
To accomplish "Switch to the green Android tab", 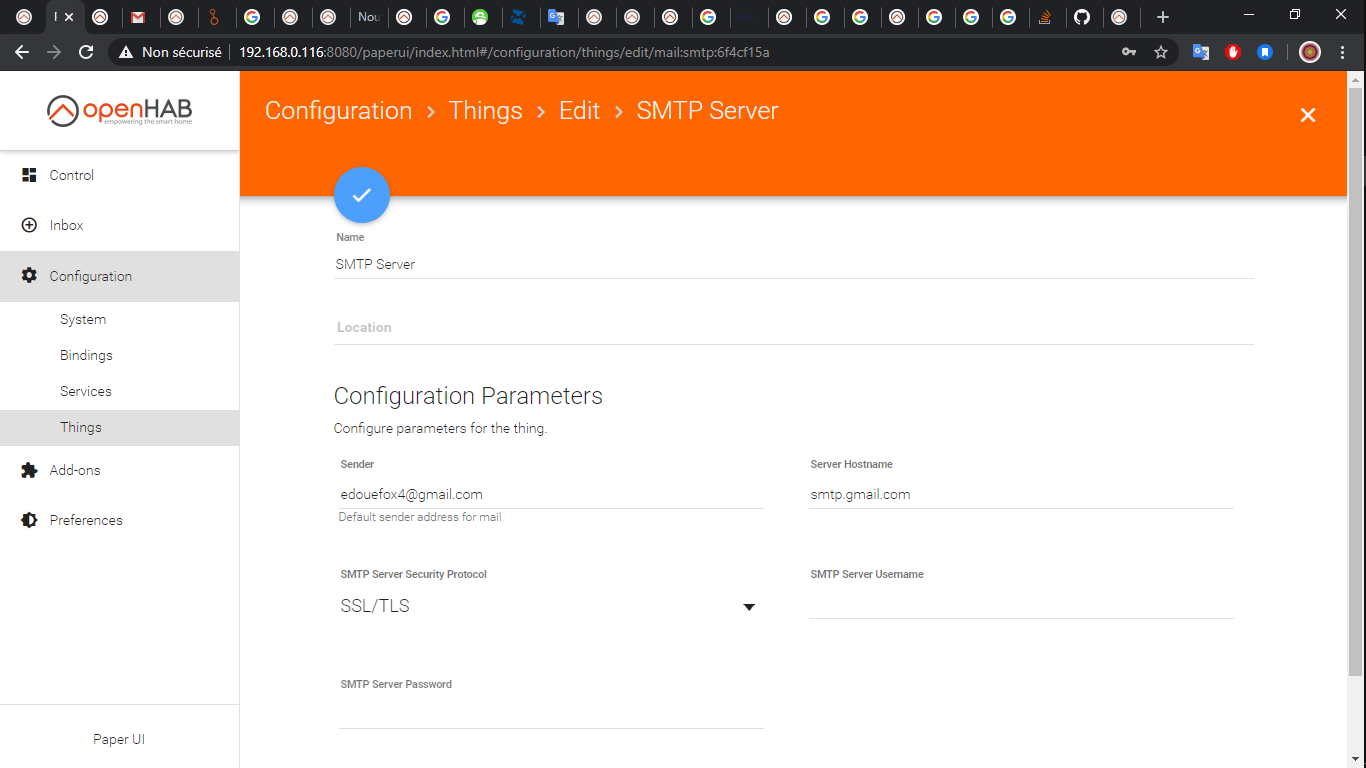I will coord(480,17).
